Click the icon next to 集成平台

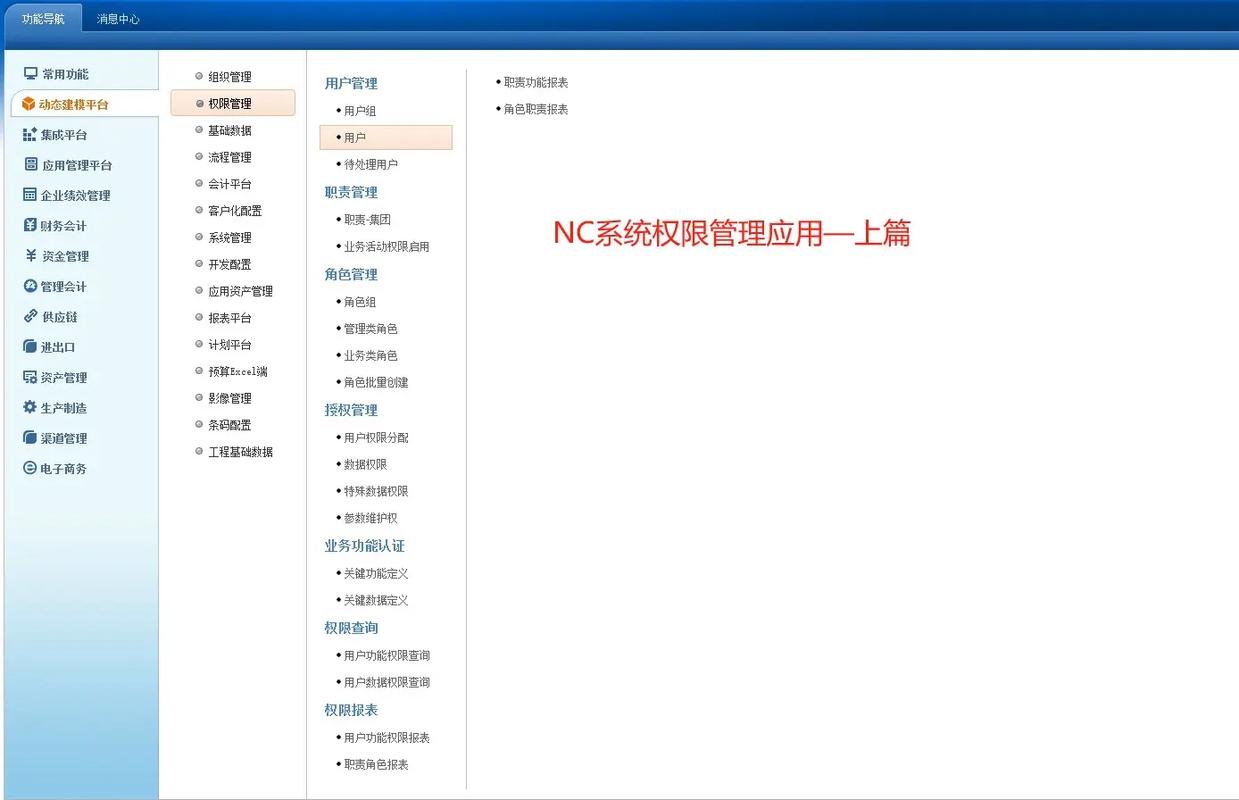[x=30, y=134]
